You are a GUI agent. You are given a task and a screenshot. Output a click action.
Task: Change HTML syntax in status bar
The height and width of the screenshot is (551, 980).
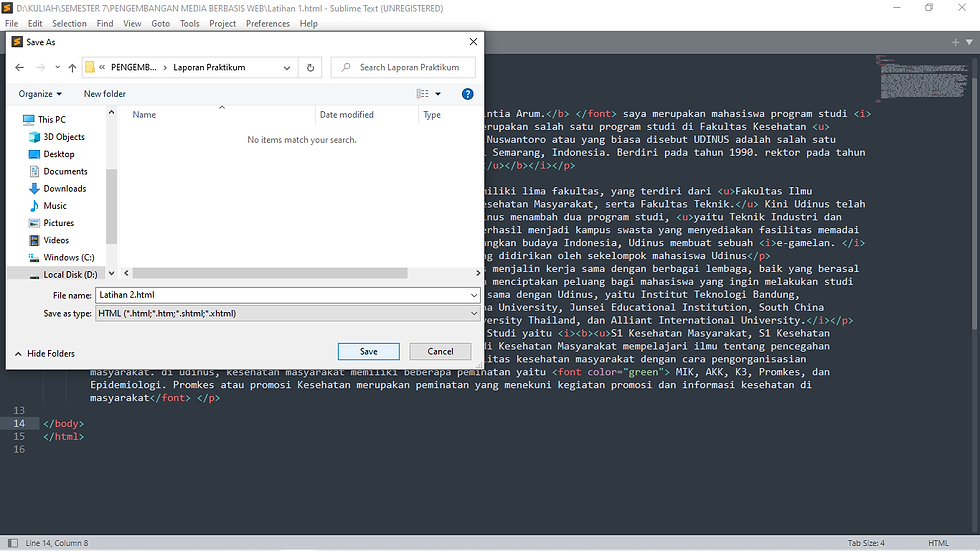[x=938, y=543]
